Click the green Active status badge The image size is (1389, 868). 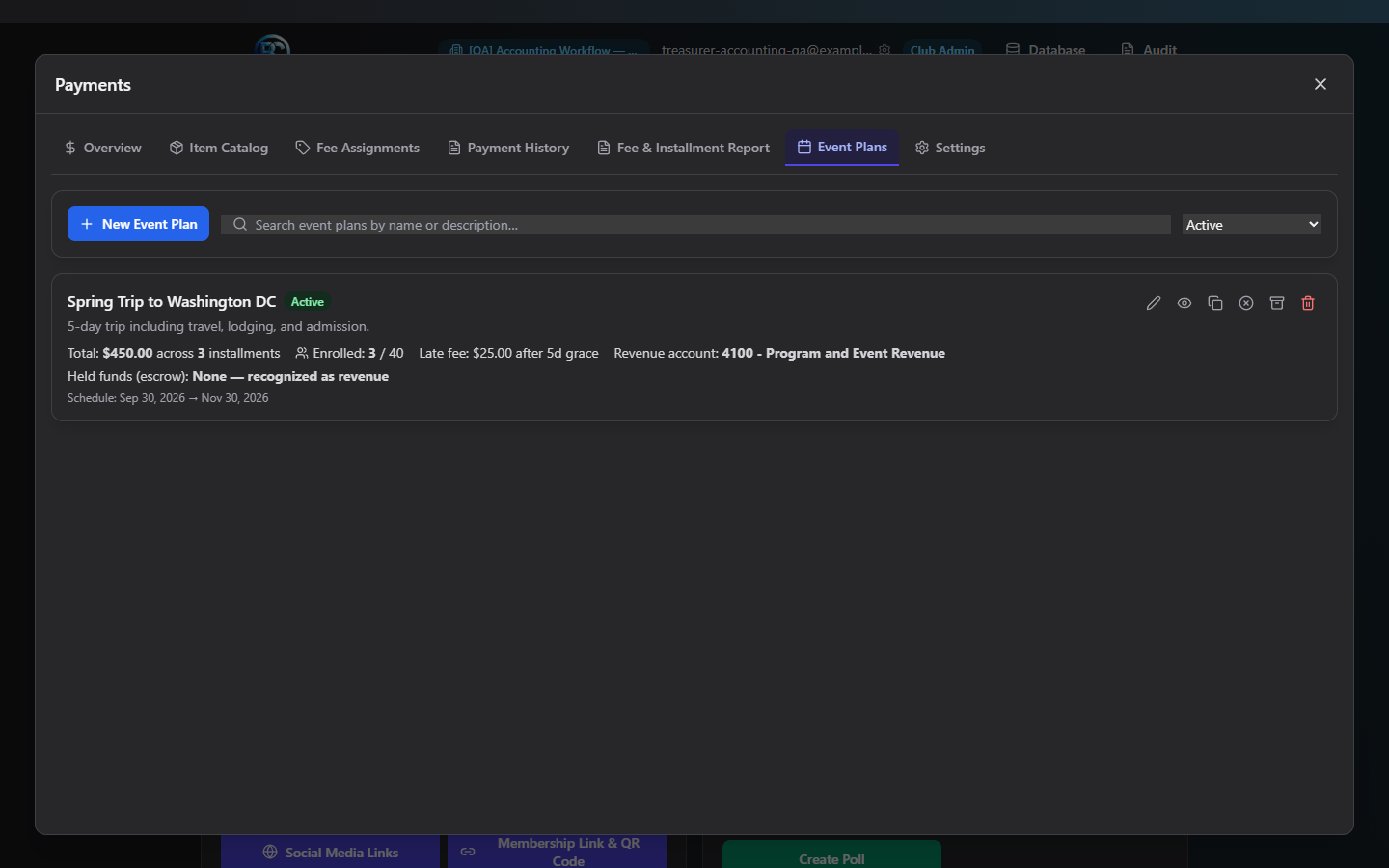(x=308, y=302)
